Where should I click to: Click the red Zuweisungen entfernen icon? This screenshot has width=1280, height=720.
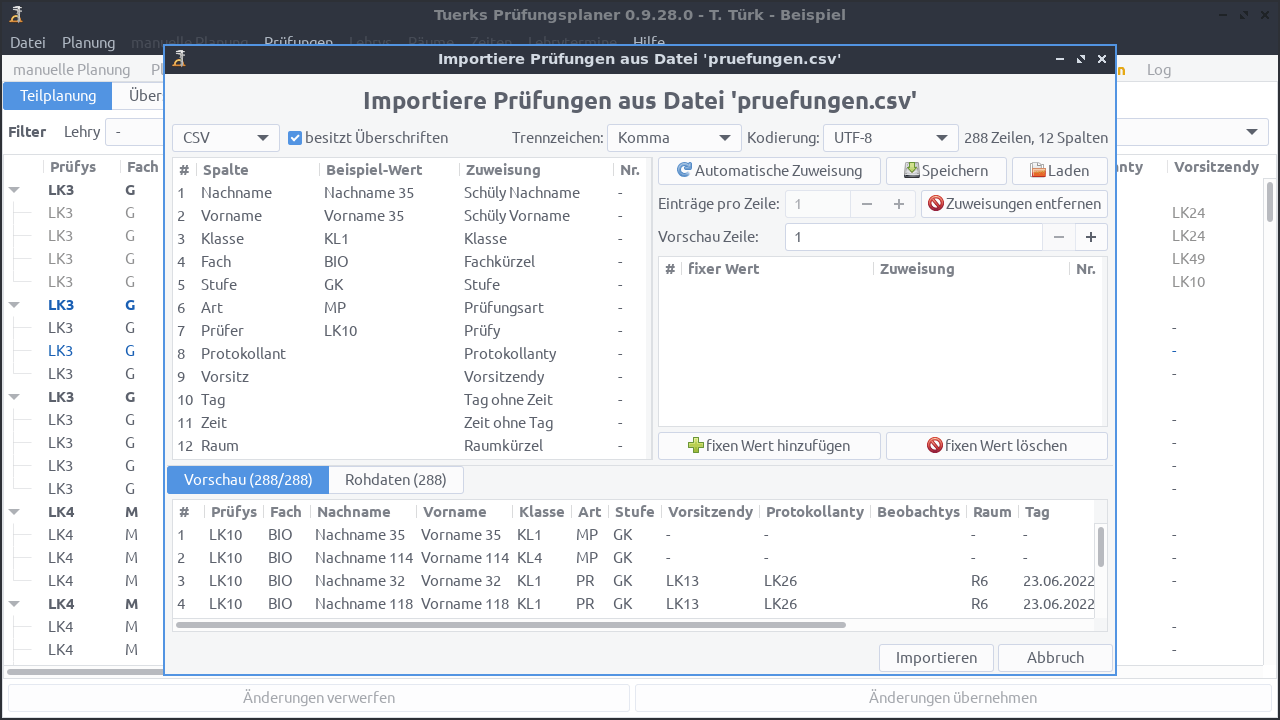click(x=935, y=204)
